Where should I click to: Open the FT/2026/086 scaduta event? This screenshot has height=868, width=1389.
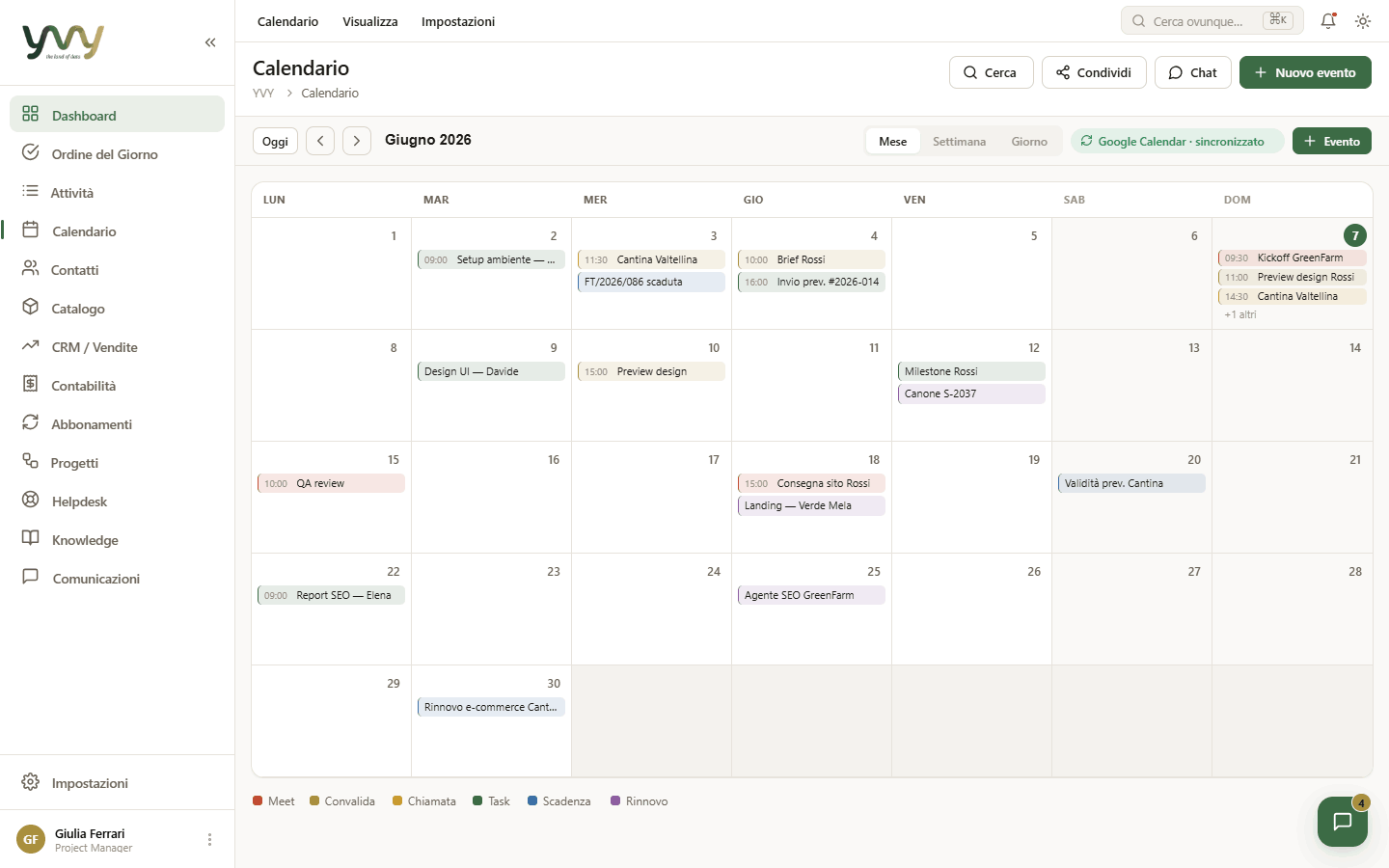pos(651,282)
